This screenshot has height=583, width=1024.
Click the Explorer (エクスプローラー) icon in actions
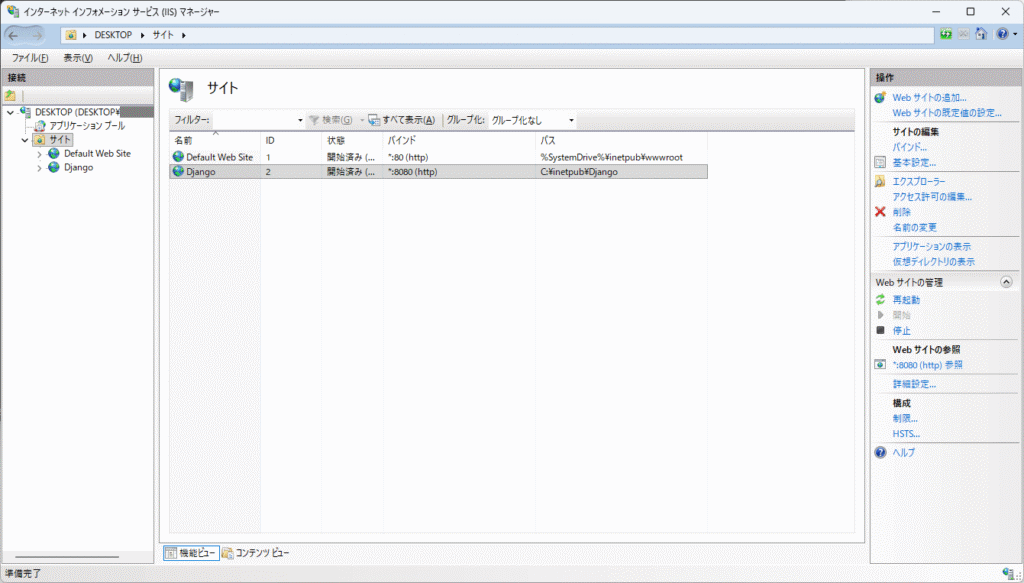click(x=880, y=182)
